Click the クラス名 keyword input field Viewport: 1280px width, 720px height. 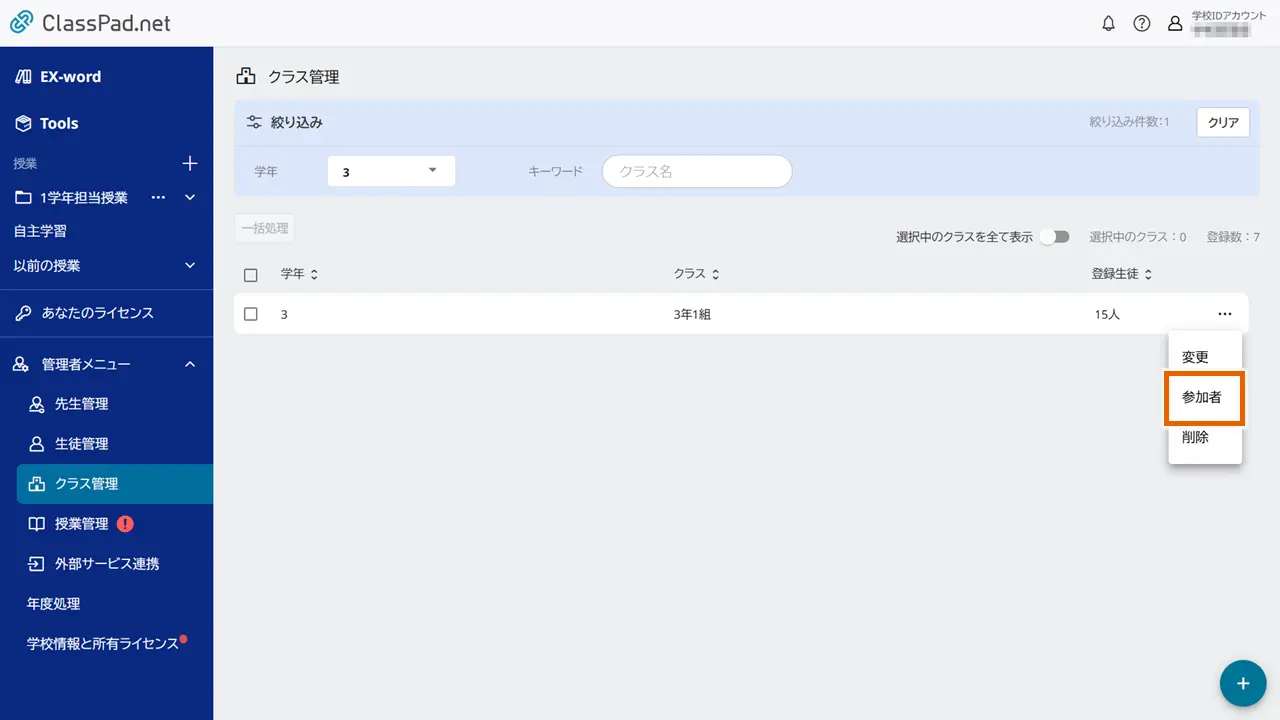(697, 170)
